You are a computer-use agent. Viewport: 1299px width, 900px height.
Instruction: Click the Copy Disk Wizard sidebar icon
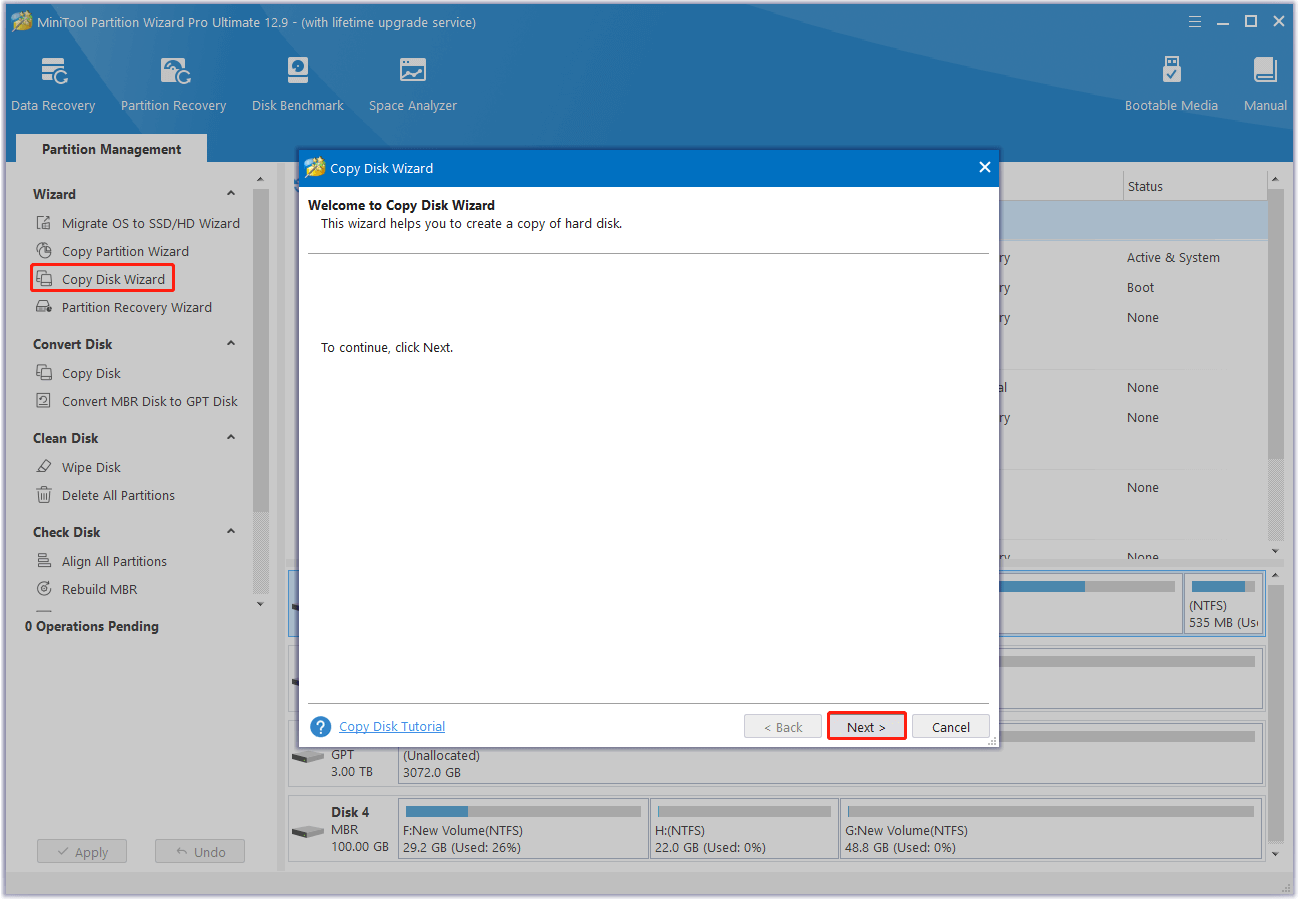(x=44, y=279)
